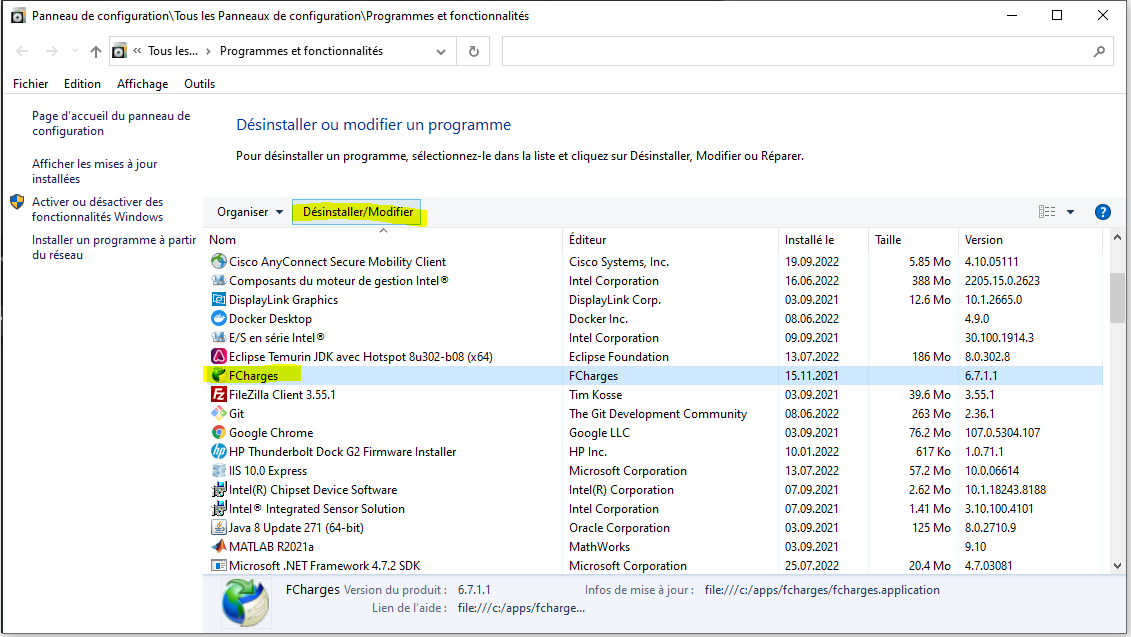1131x637 pixels.
Task: Open the Fichier menu
Action: point(30,84)
